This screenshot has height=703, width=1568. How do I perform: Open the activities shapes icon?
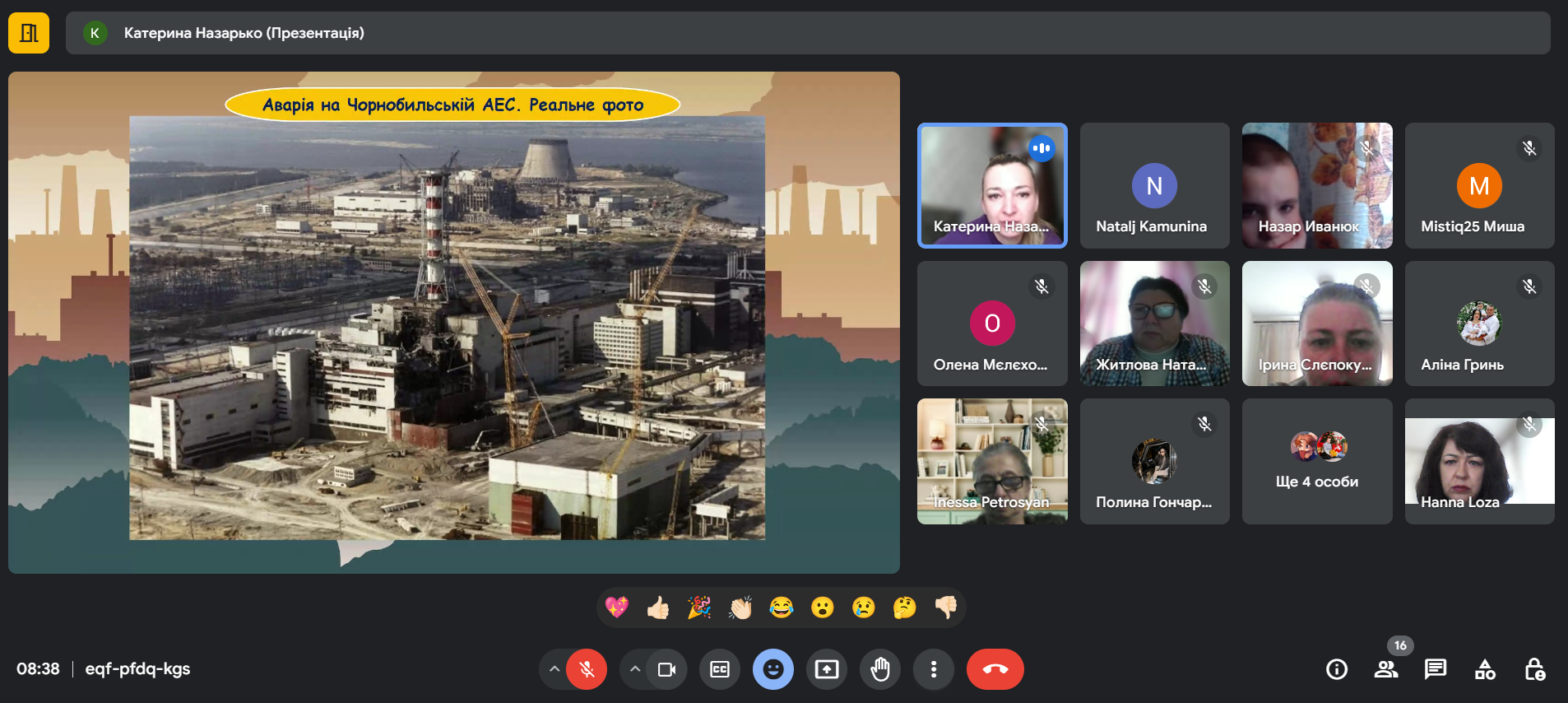tap(1485, 669)
